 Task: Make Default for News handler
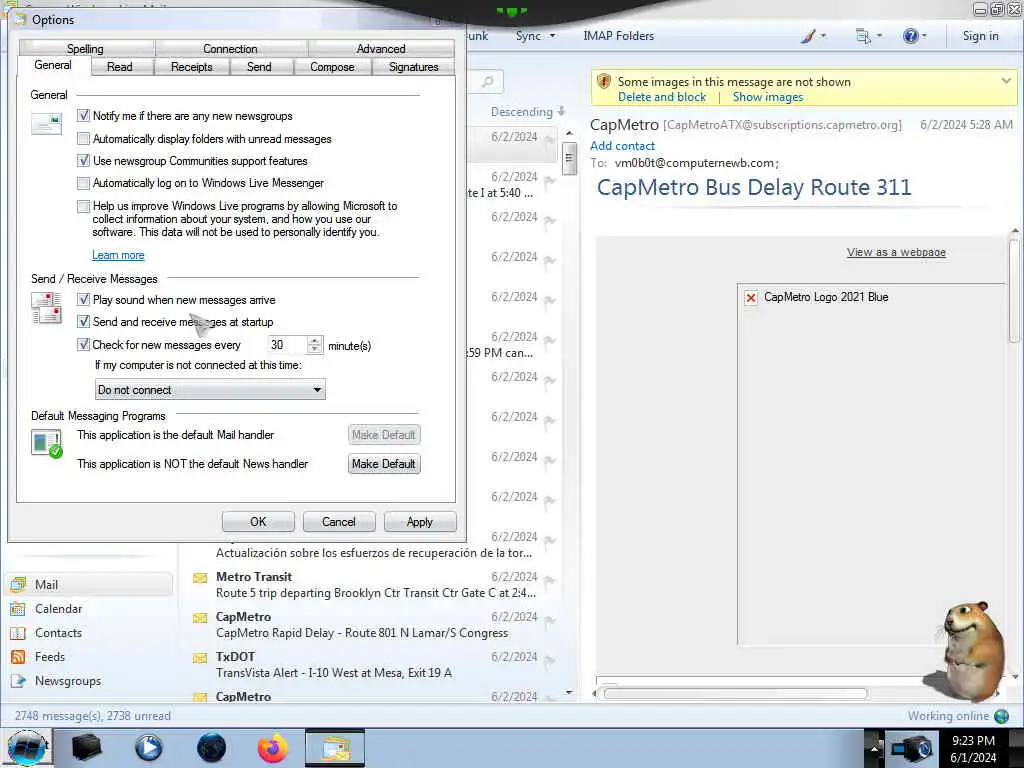click(384, 464)
